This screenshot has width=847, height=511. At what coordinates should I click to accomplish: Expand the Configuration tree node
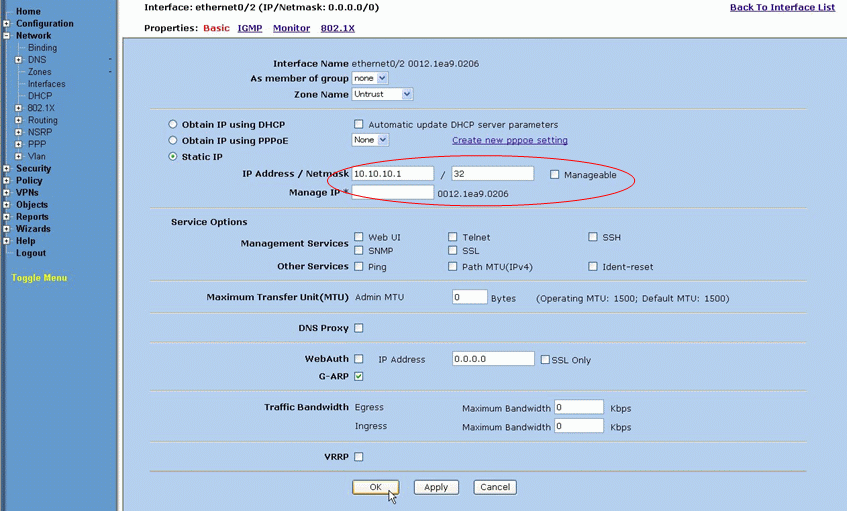6,24
